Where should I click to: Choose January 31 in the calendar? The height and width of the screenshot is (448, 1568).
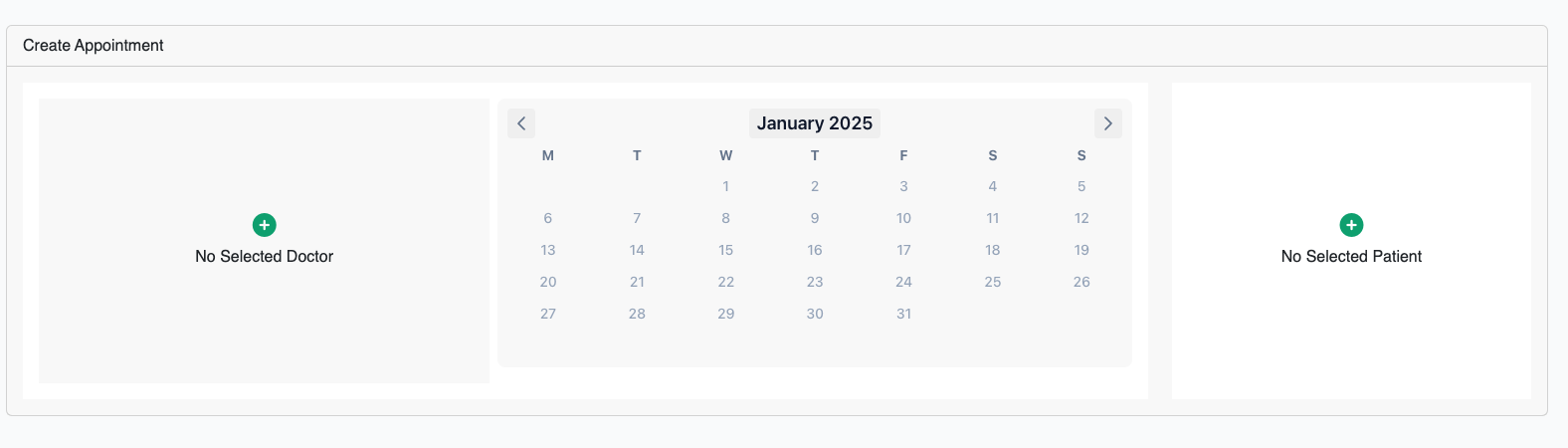903,314
